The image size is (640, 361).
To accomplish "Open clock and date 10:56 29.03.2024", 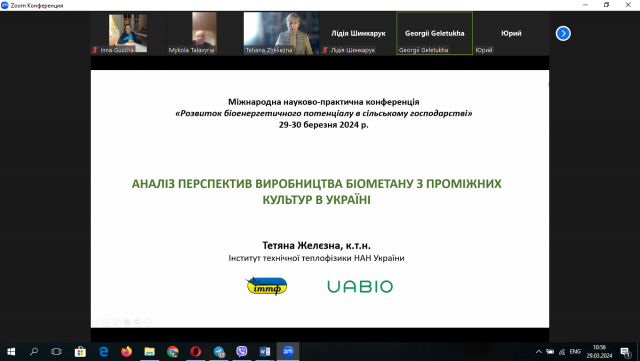I will [x=599, y=352].
